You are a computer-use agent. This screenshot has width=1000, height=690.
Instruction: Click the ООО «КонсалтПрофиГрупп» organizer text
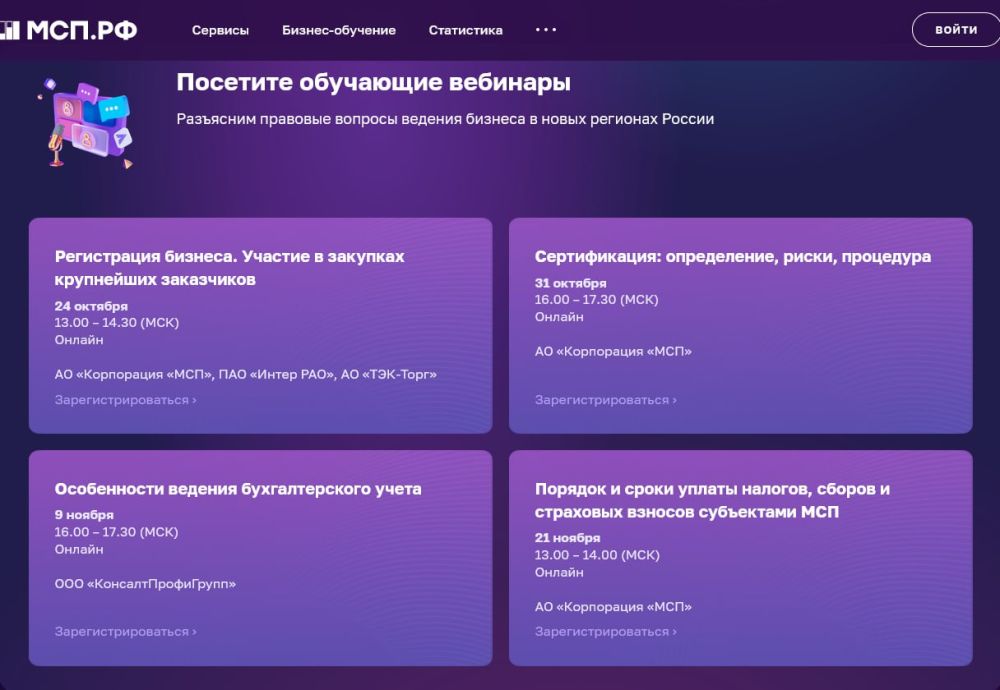click(x=145, y=584)
